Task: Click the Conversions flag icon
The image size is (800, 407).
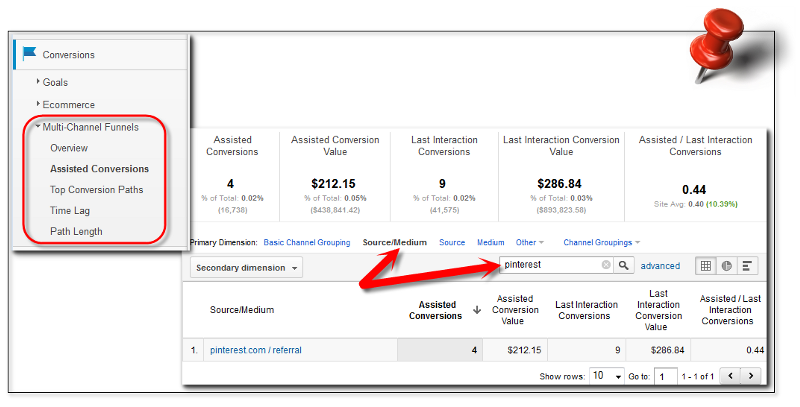Action: [30, 53]
